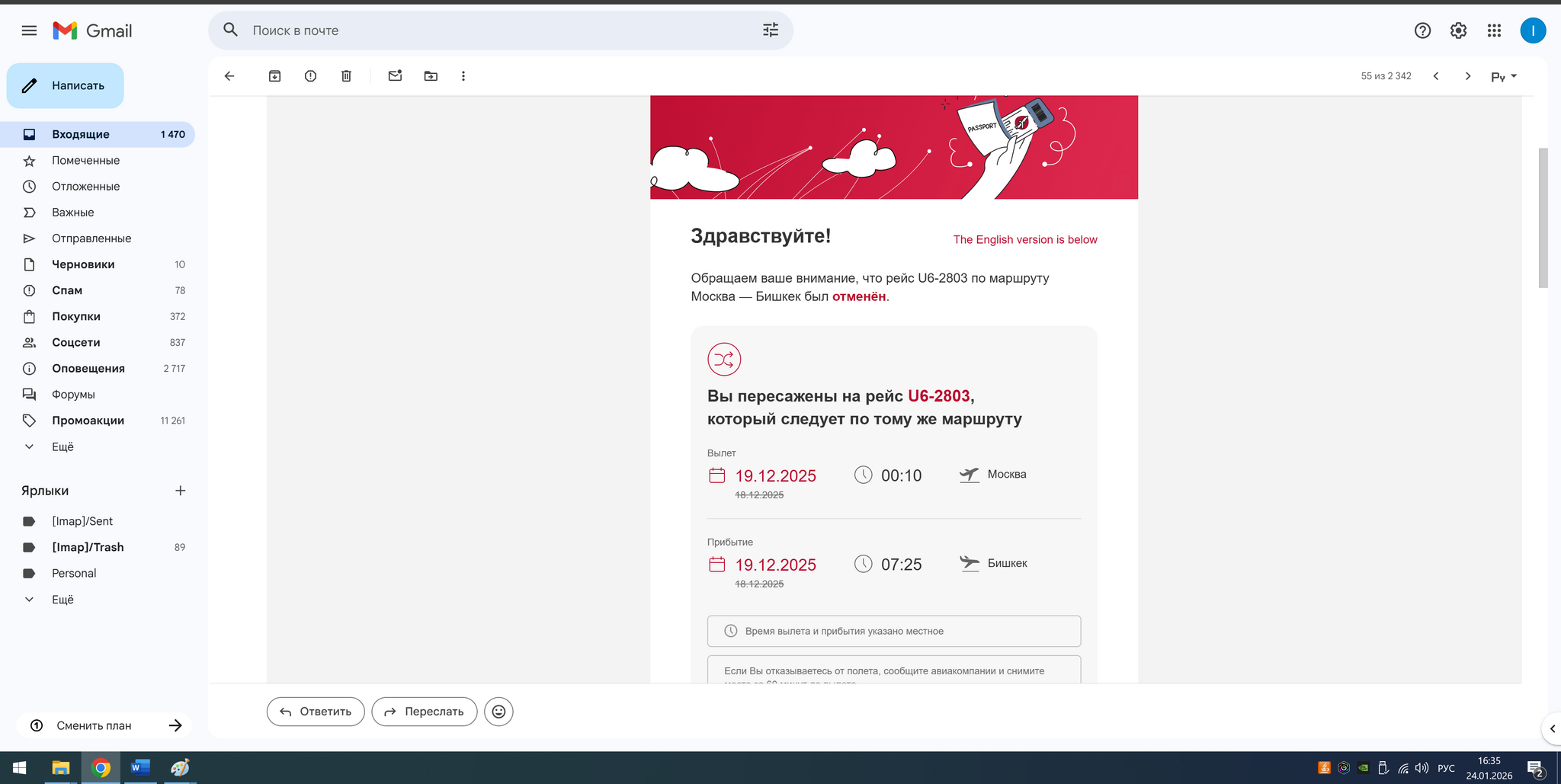The width and height of the screenshot is (1561, 784).
Task: Create a new label with the plus icon
Action: pyautogui.click(x=181, y=491)
